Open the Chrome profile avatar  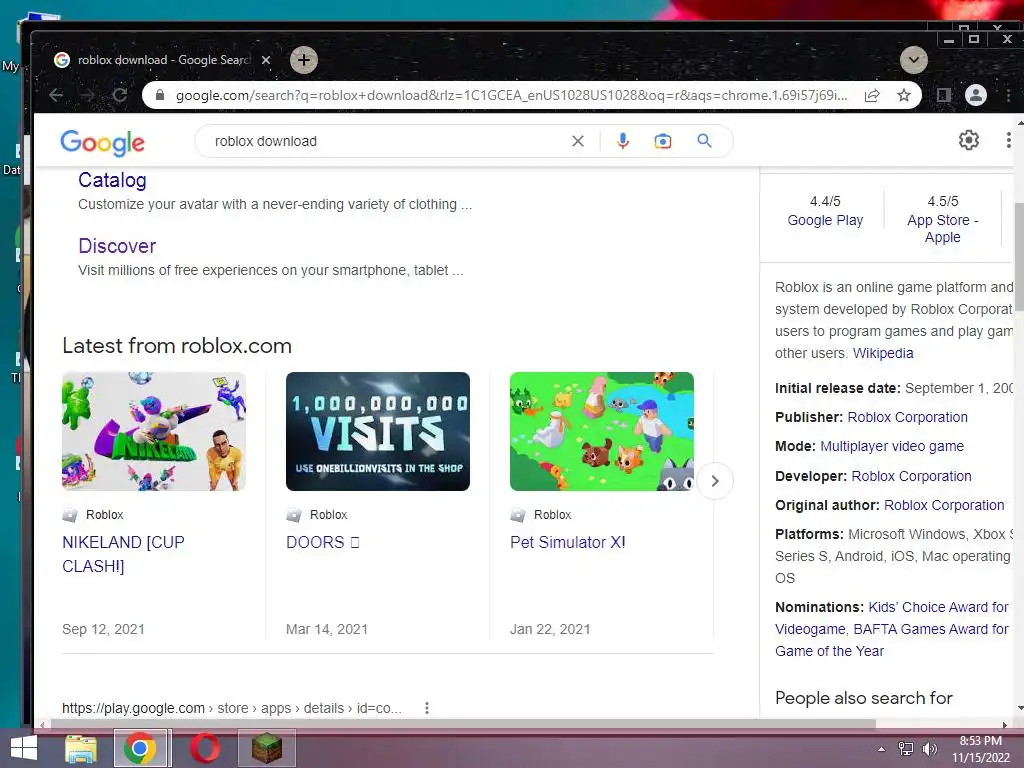[x=976, y=95]
